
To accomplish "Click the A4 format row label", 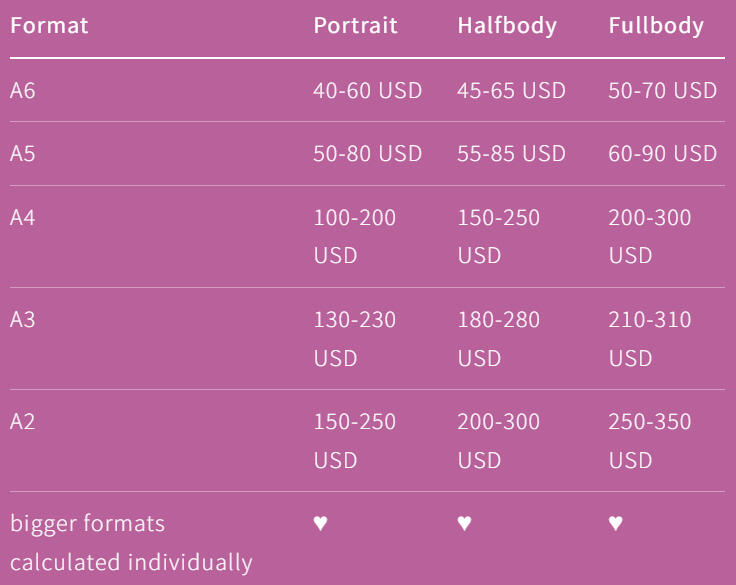I will coord(23,217).
